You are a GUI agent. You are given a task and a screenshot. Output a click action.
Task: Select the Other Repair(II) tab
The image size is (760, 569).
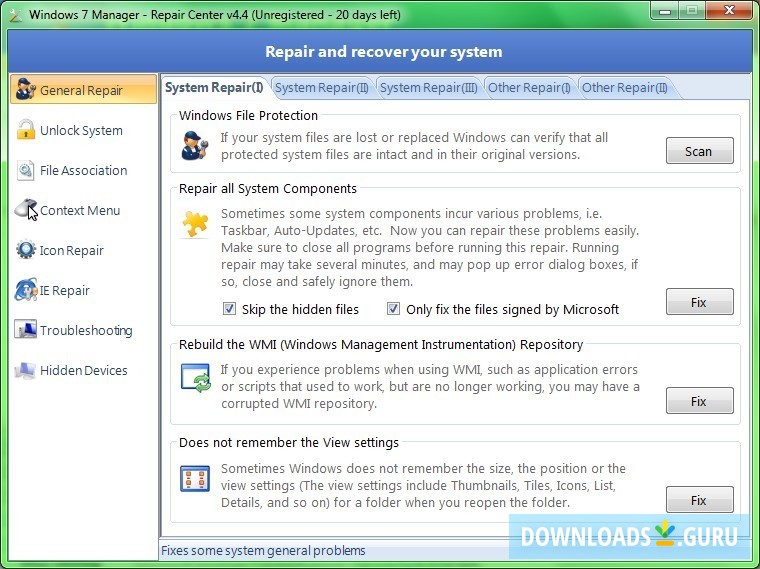tap(624, 88)
